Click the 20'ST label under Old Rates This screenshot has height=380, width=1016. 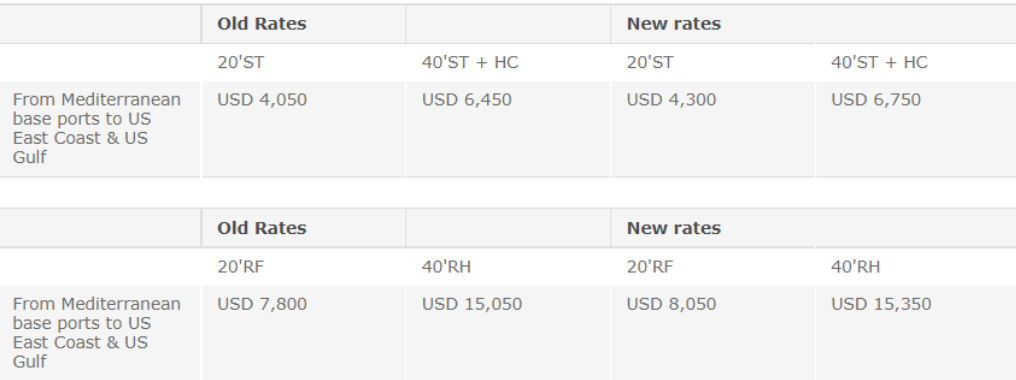click(240, 62)
